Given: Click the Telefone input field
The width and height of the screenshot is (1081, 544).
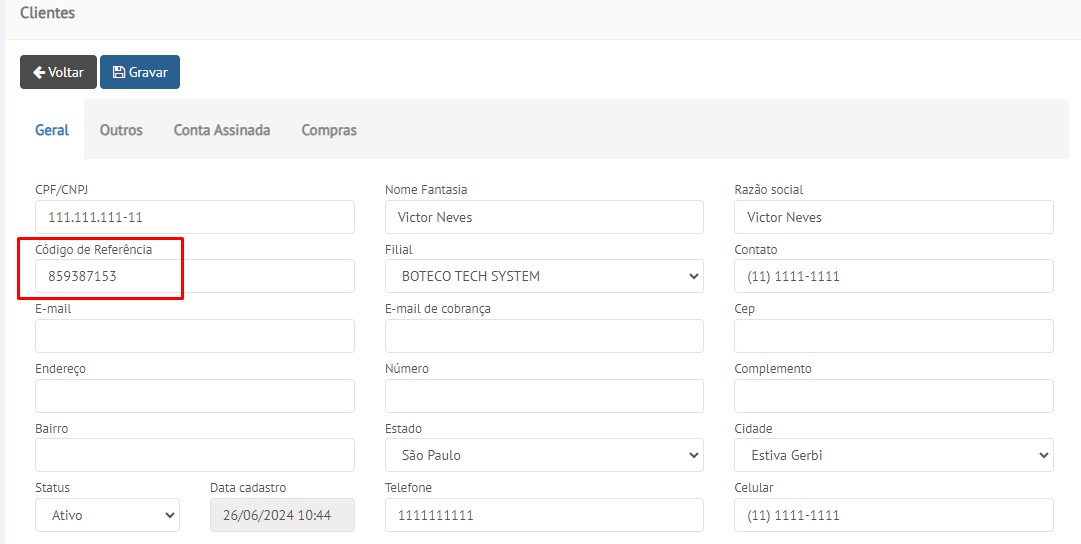Looking at the screenshot, I should [544, 515].
